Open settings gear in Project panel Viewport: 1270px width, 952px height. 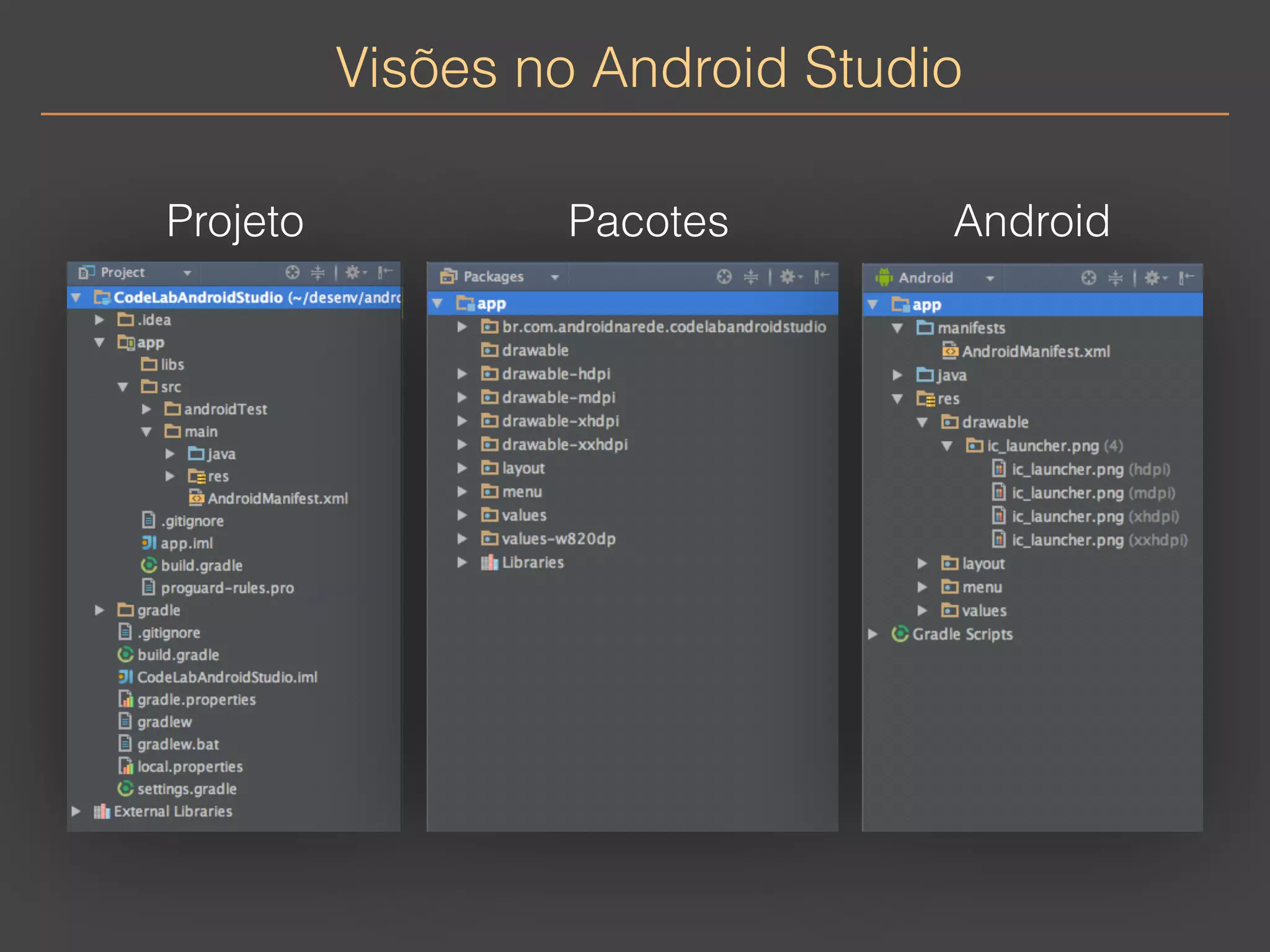click(355, 272)
